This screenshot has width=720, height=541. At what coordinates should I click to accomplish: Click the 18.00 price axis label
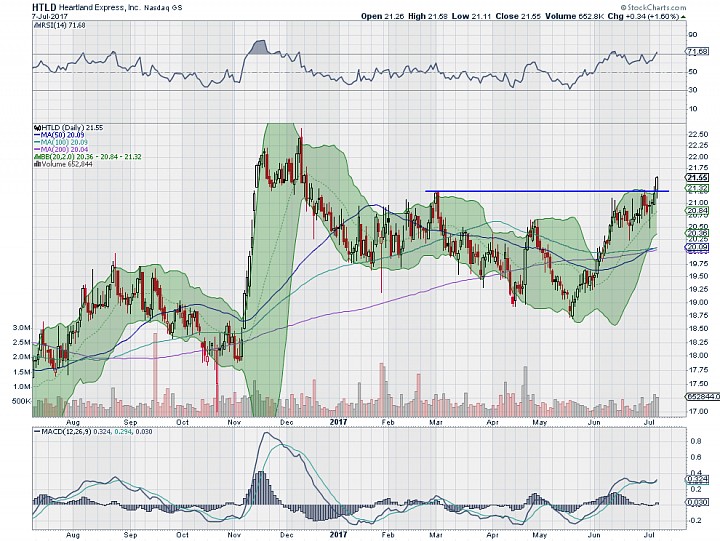(698, 355)
